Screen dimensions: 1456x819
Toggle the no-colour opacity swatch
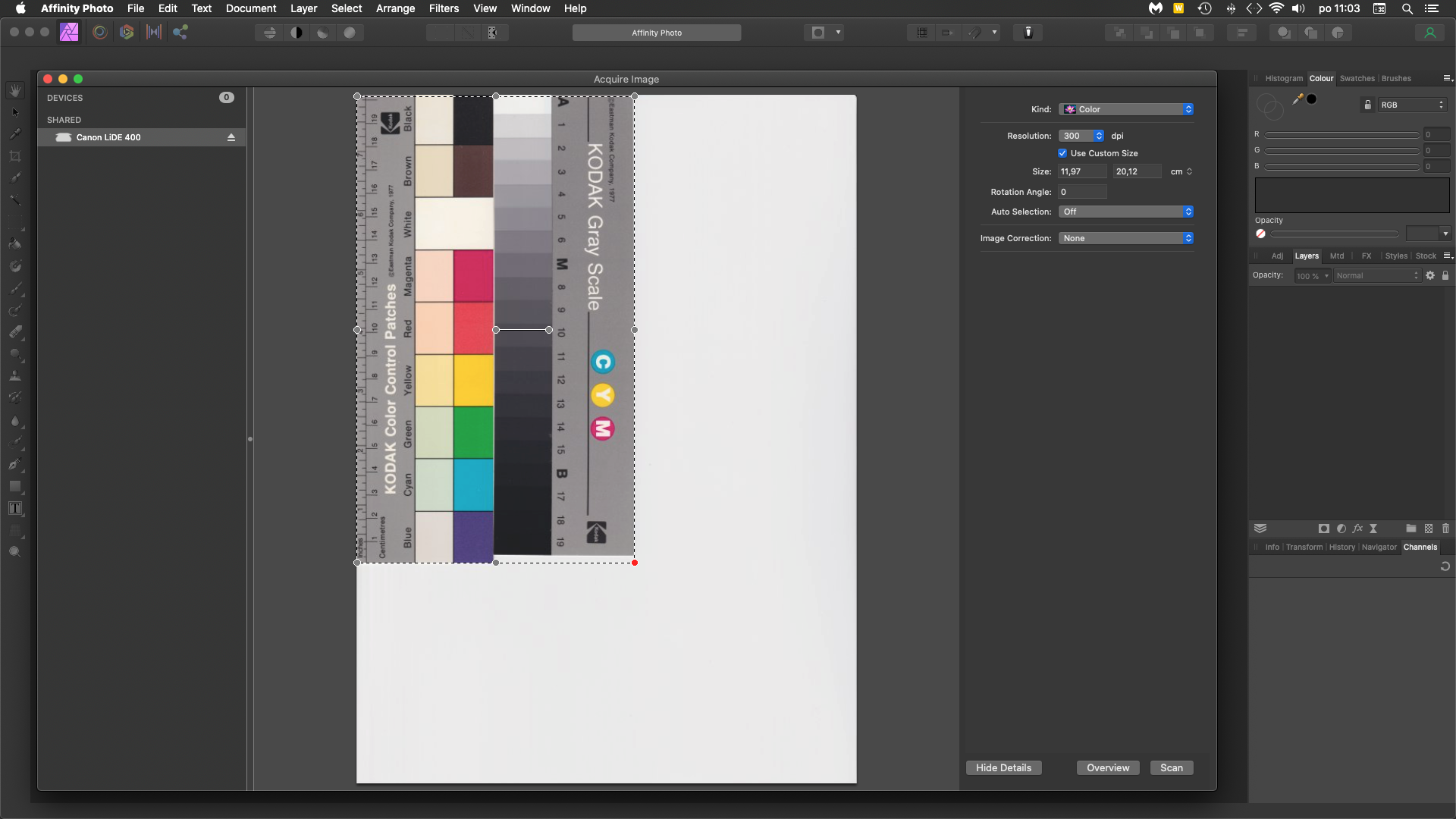coord(1260,234)
